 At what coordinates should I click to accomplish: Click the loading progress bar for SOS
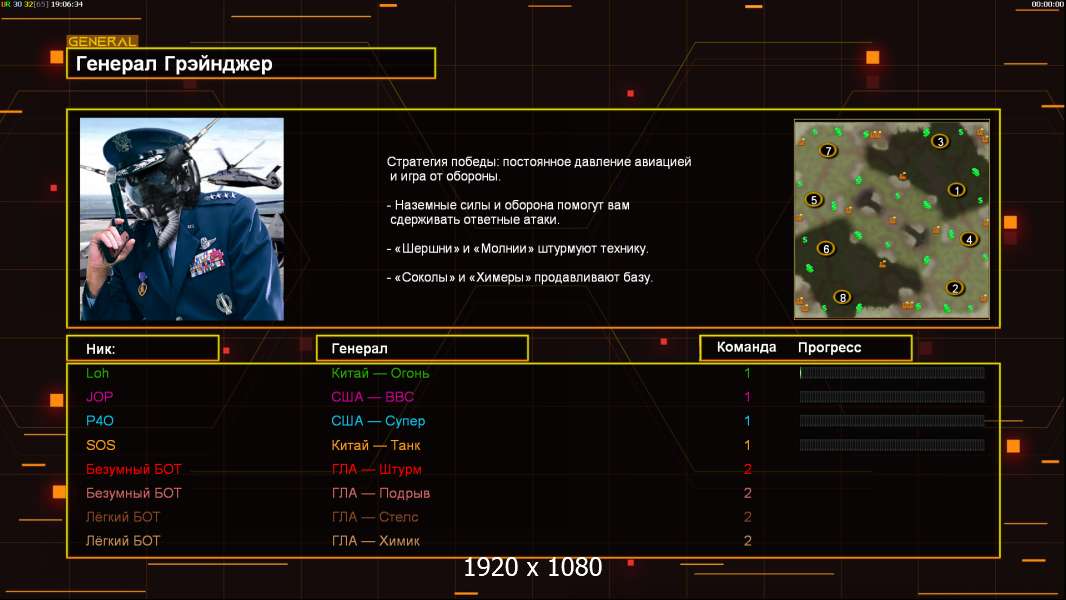892,445
